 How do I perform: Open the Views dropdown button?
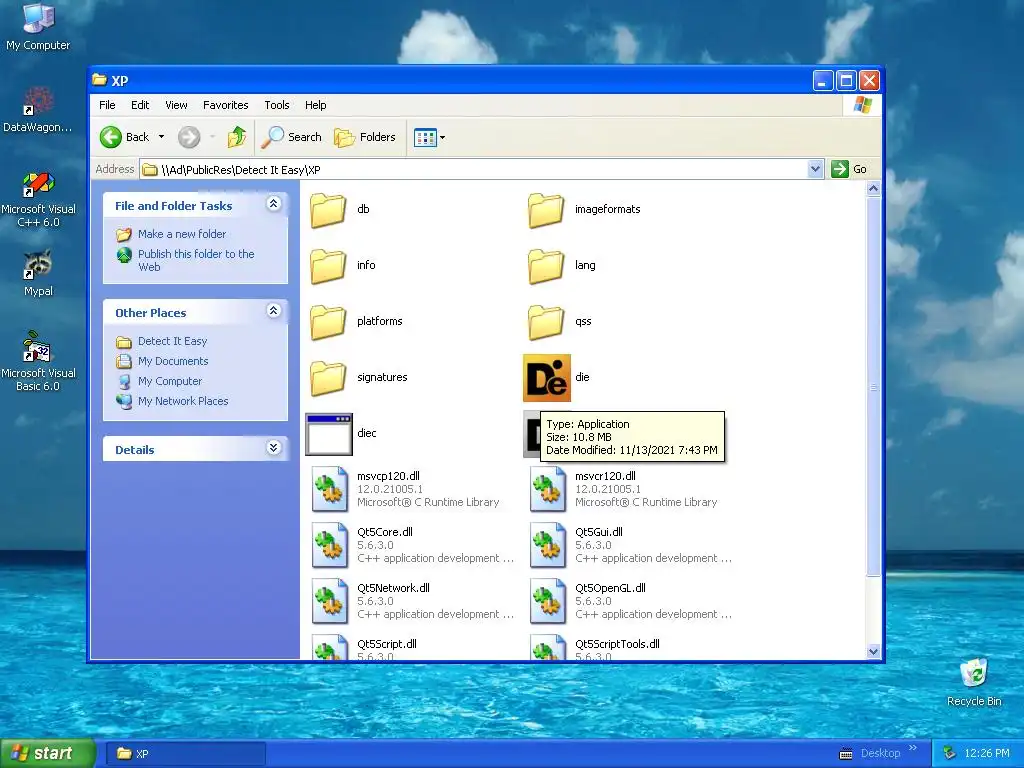pyautogui.click(x=429, y=137)
